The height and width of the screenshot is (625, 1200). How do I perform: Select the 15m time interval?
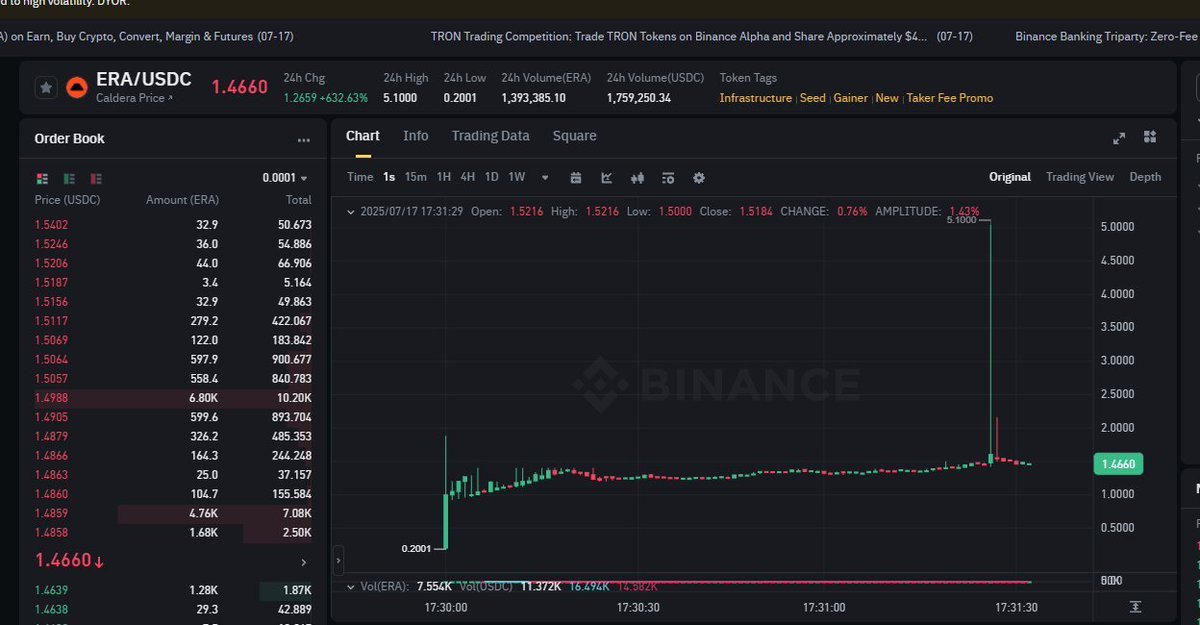pyautogui.click(x=415, y=177)
